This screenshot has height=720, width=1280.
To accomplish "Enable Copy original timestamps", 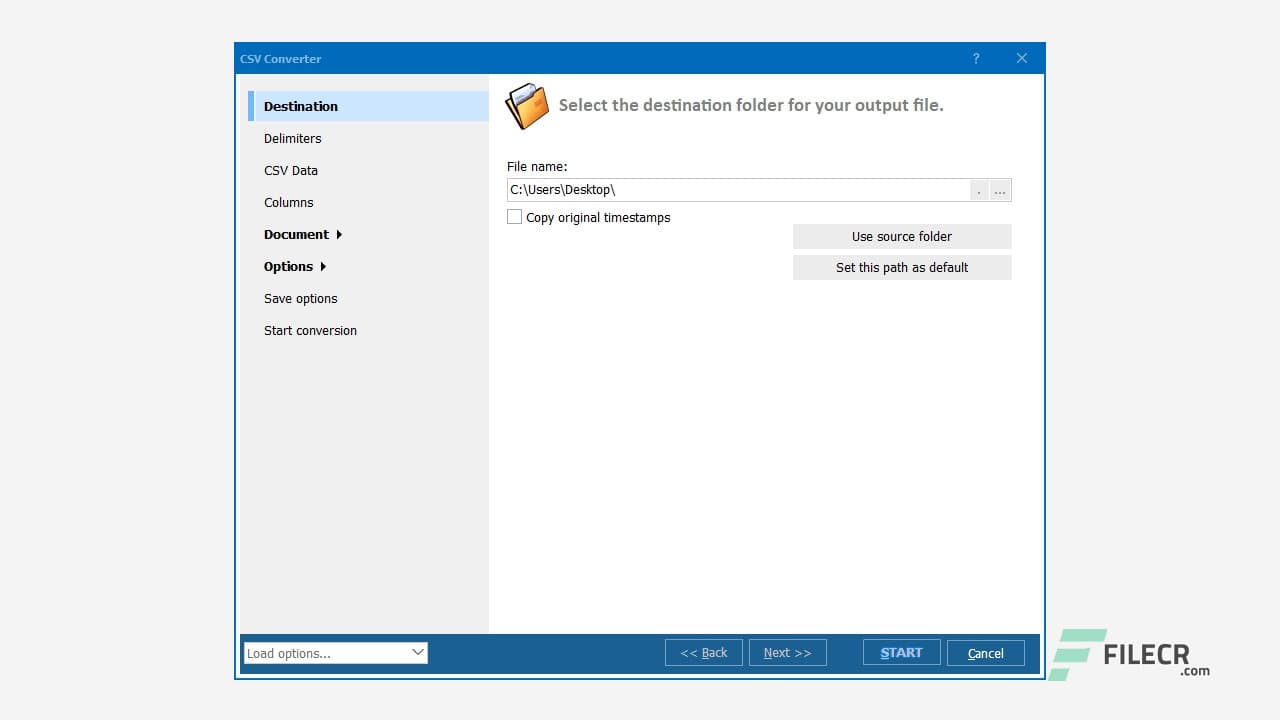I will click(514, 216).
